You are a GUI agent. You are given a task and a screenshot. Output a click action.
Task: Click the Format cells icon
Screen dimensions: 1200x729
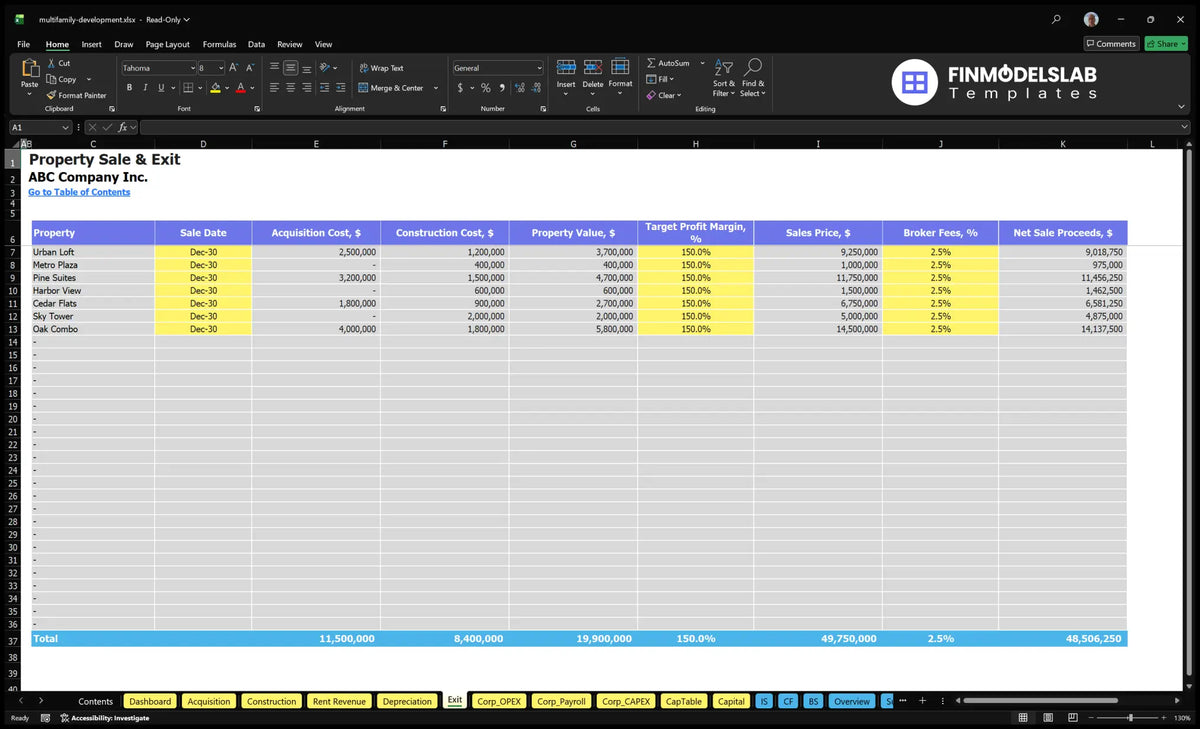pos(620,67)
